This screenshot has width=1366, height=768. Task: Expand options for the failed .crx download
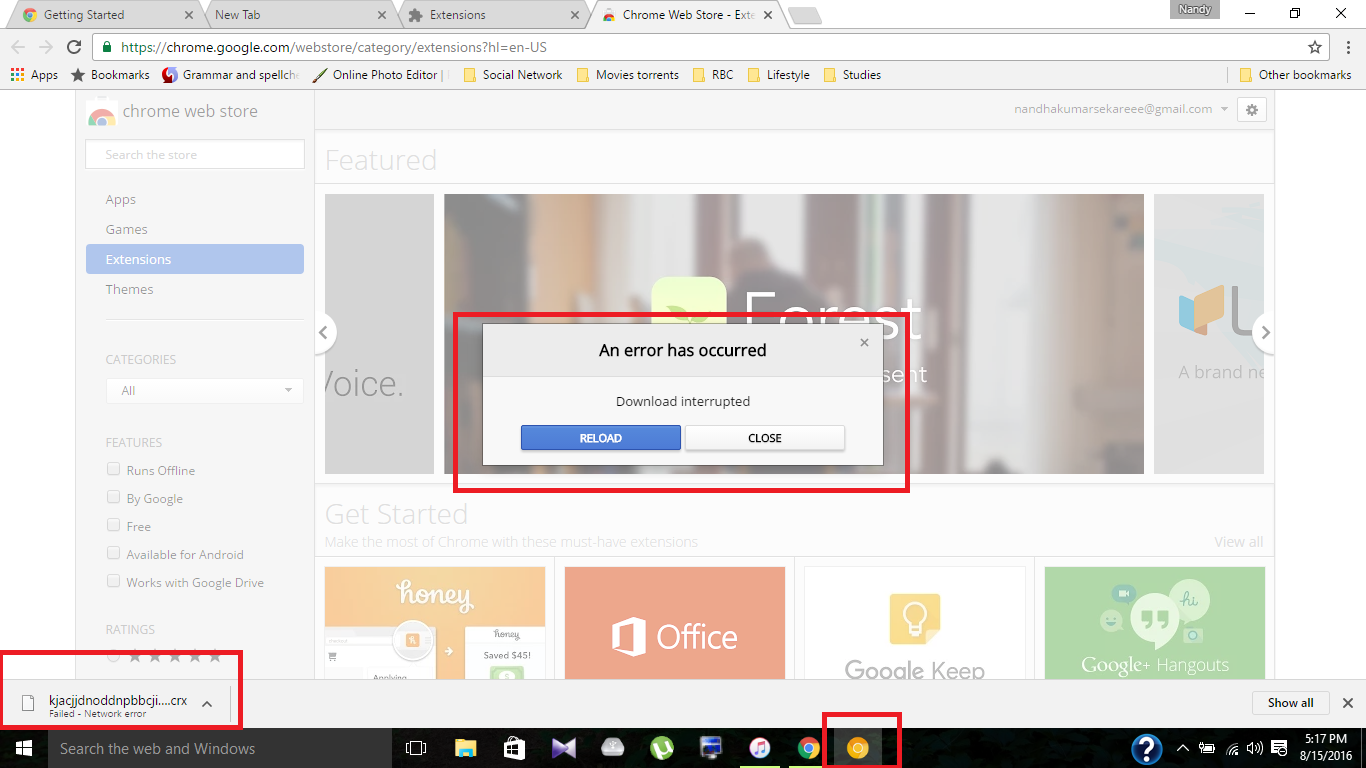click(x=207, y=703)
